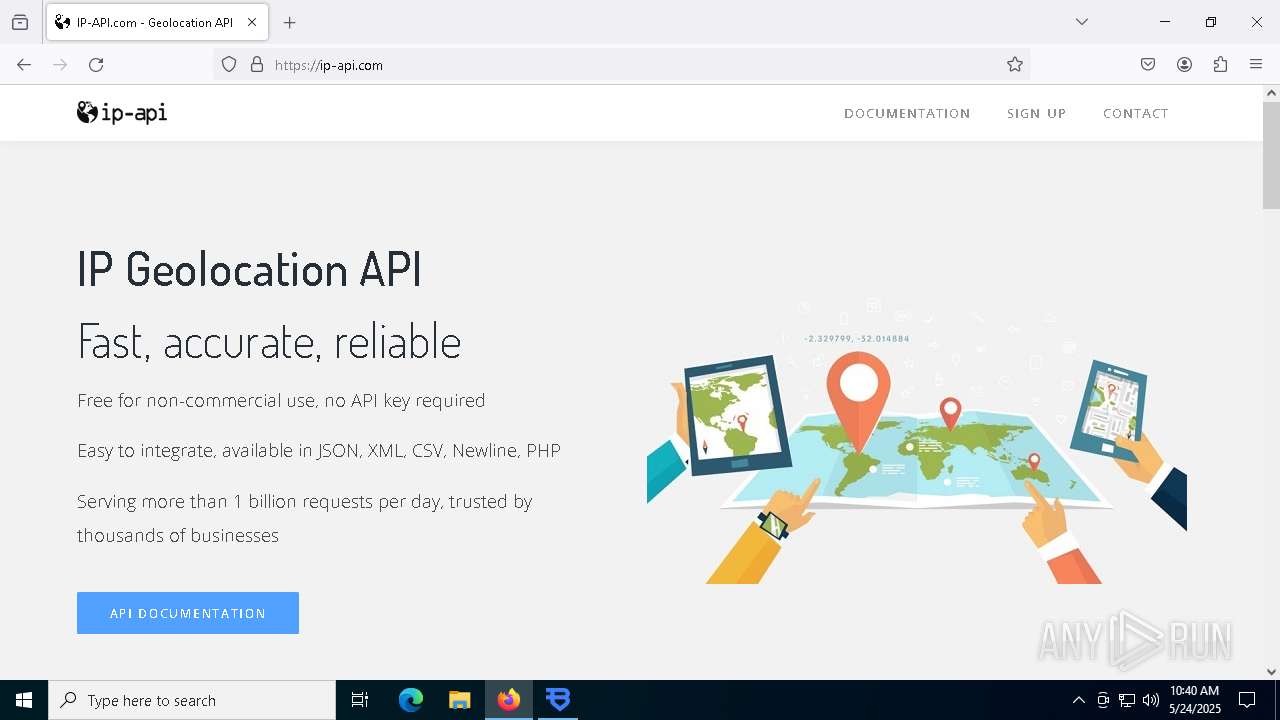Open network status tray icon

pos(1127,700)
